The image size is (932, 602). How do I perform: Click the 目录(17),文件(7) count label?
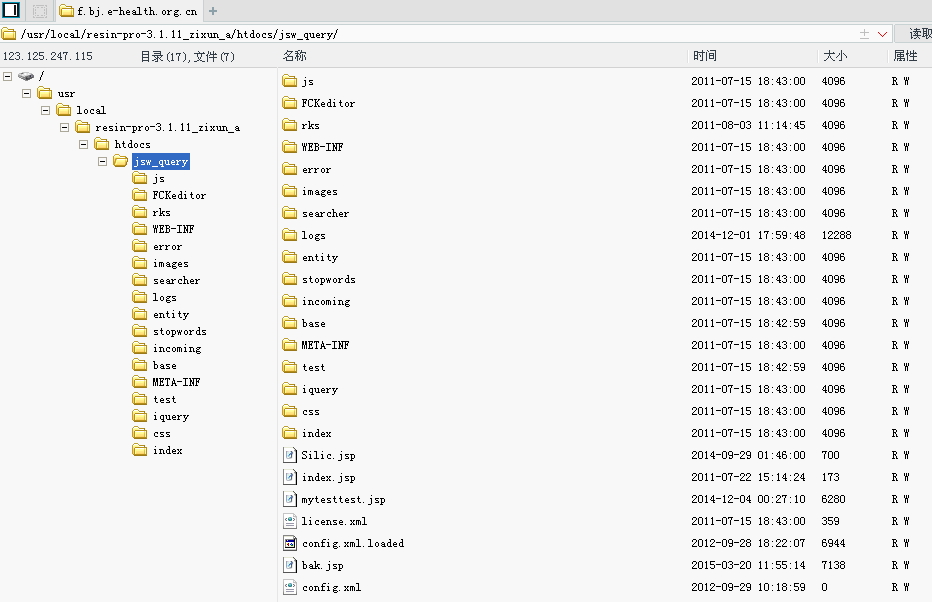[187, 56]
